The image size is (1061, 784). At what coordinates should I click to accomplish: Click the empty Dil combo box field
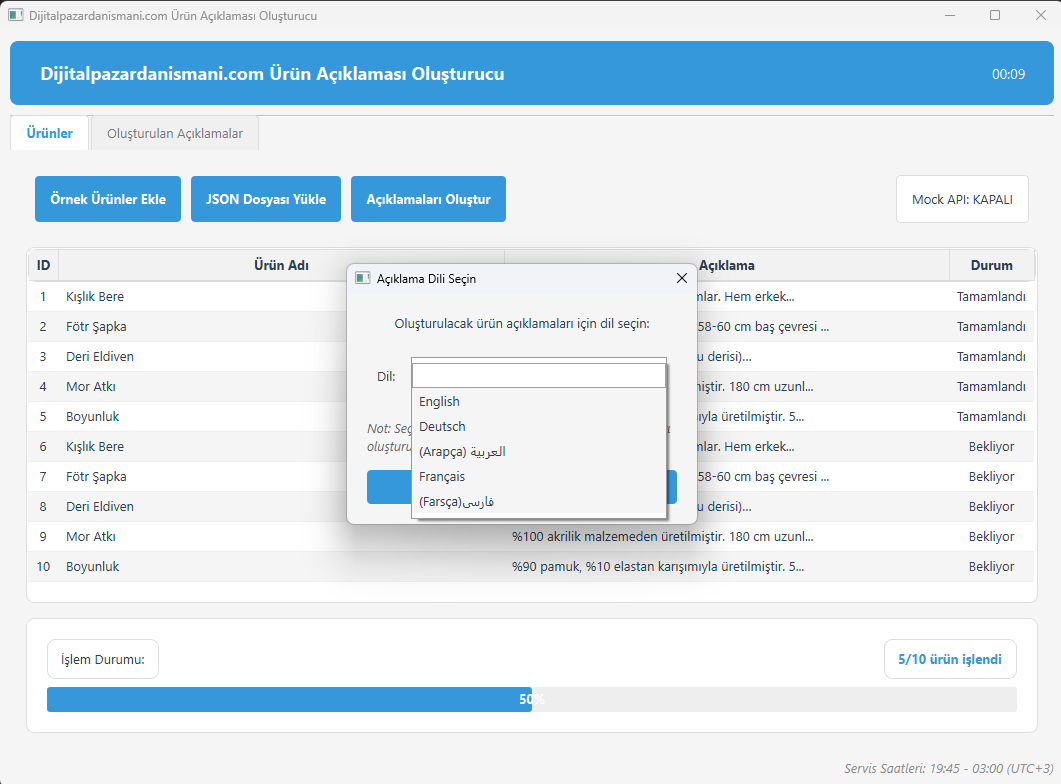click(x=539, y=375)
